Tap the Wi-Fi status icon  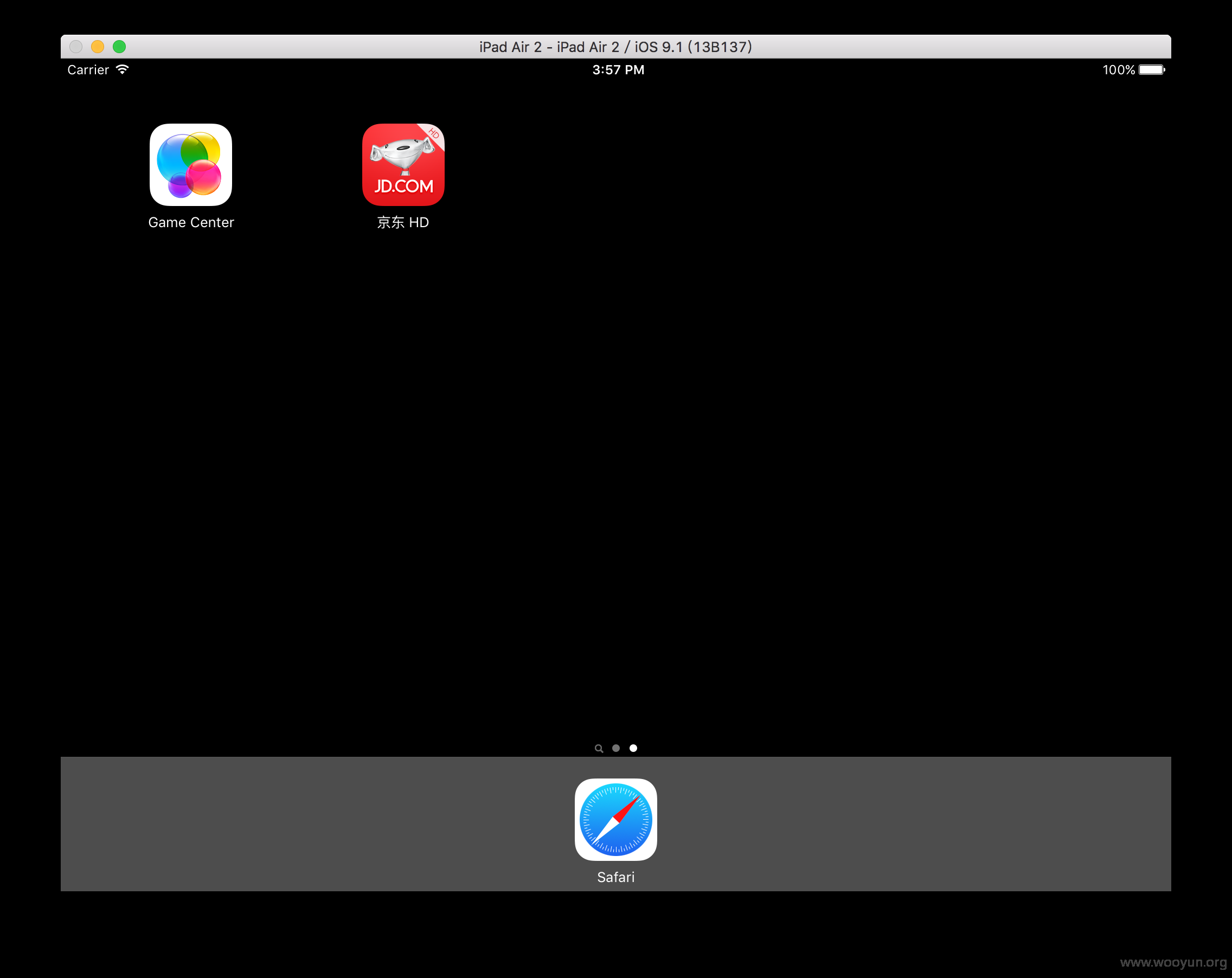click(x=123, y=70)
